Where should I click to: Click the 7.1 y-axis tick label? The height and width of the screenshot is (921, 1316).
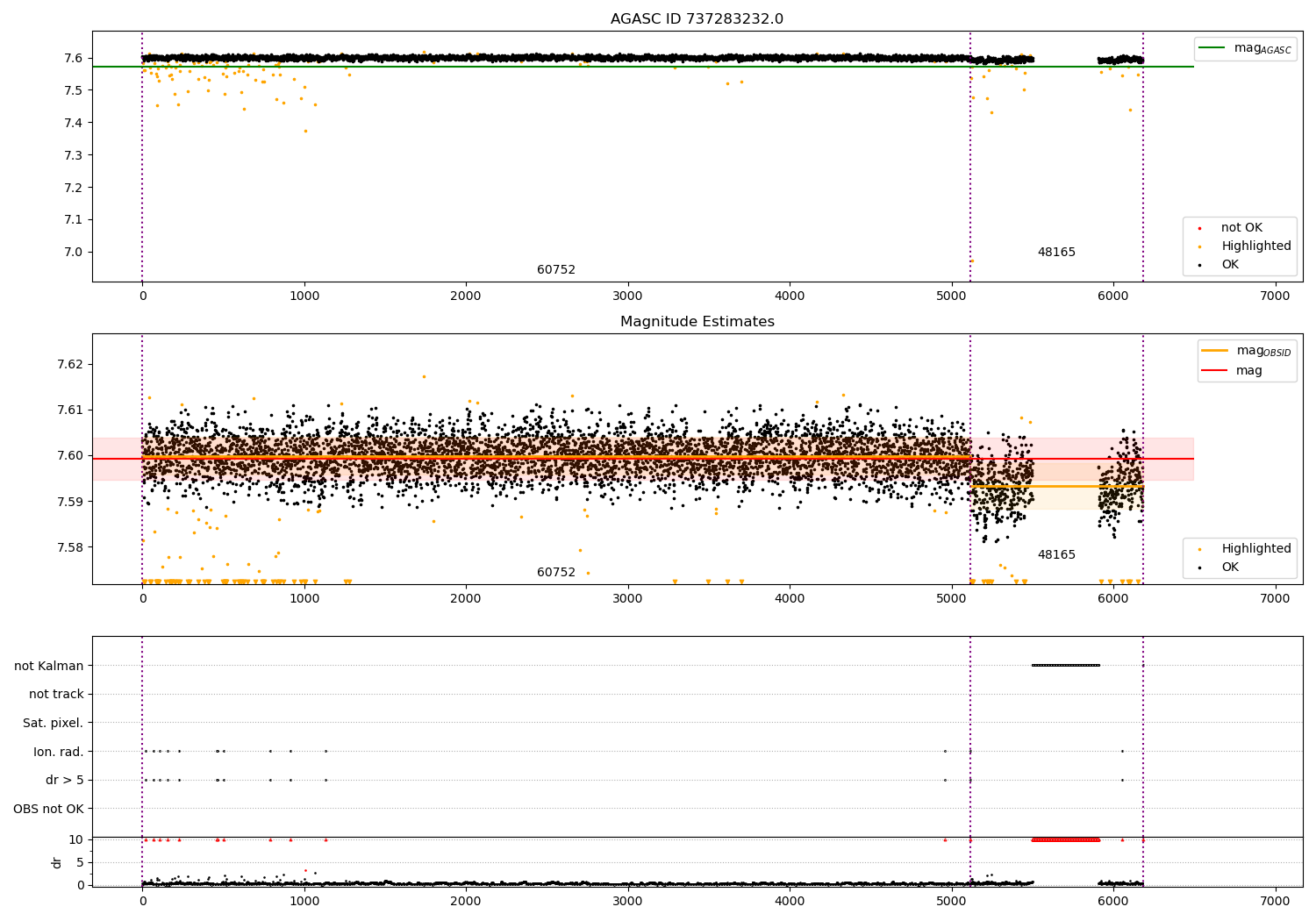click(x=74, y=219)
